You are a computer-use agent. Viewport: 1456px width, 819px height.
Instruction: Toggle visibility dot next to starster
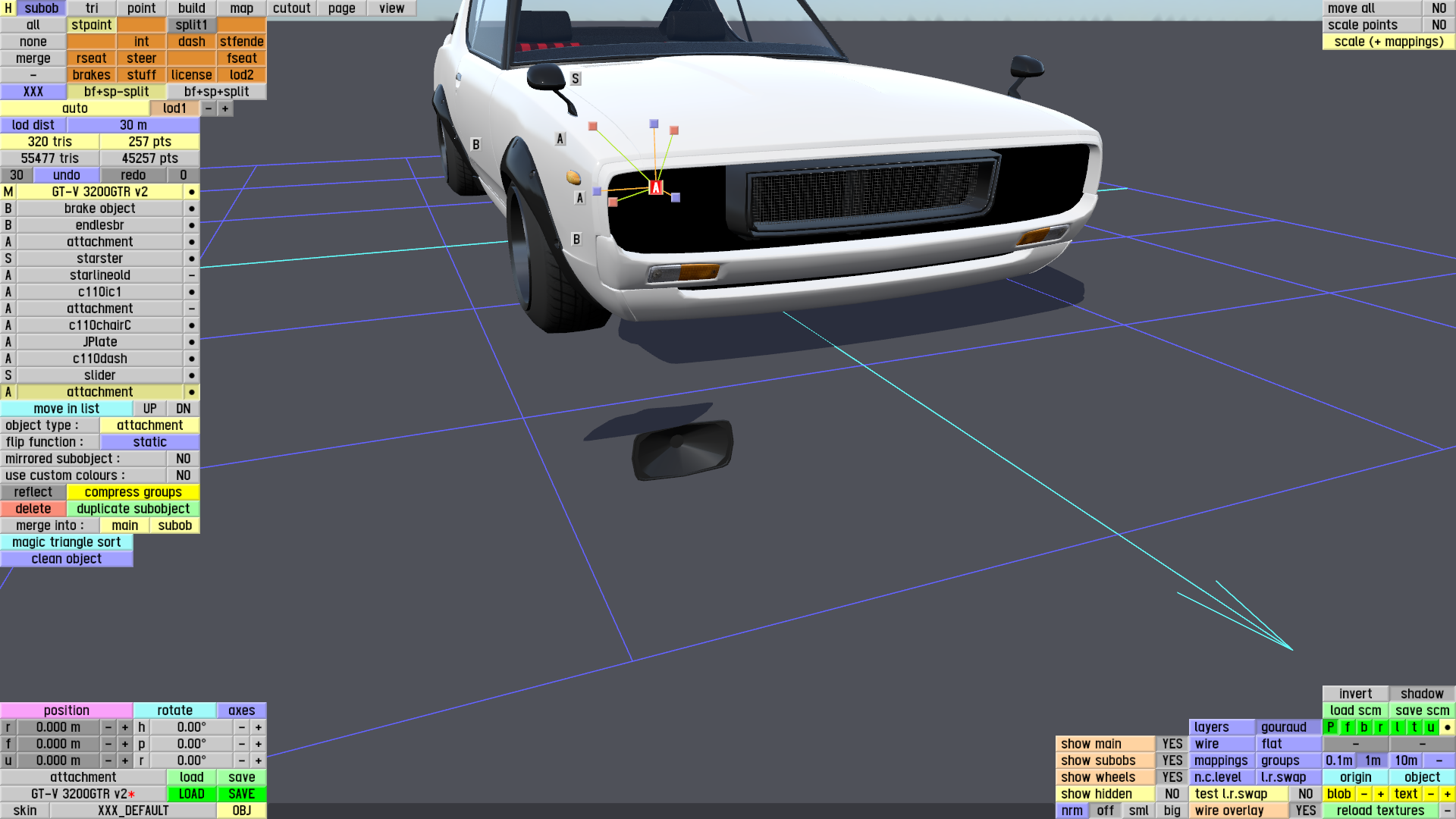coord(192,259)
